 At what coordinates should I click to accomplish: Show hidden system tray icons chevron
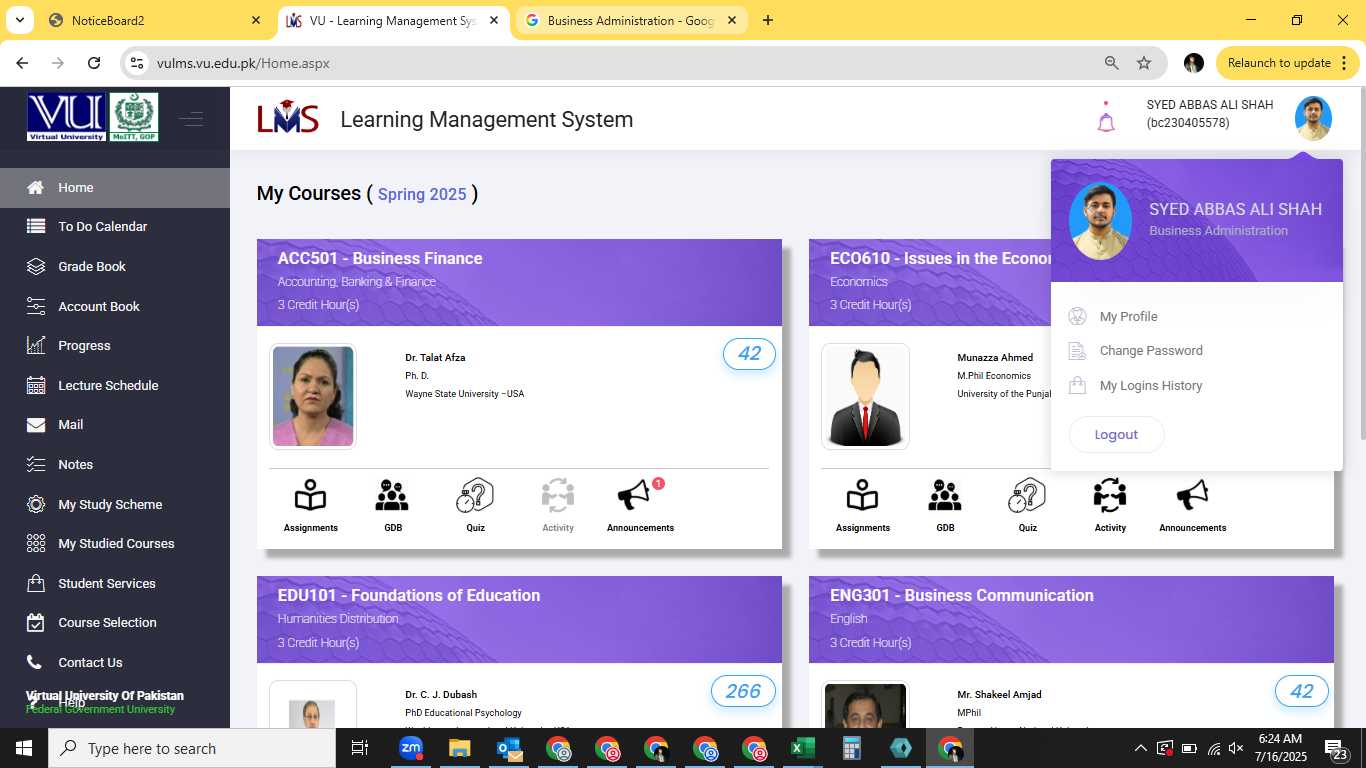pos(1140,748)
